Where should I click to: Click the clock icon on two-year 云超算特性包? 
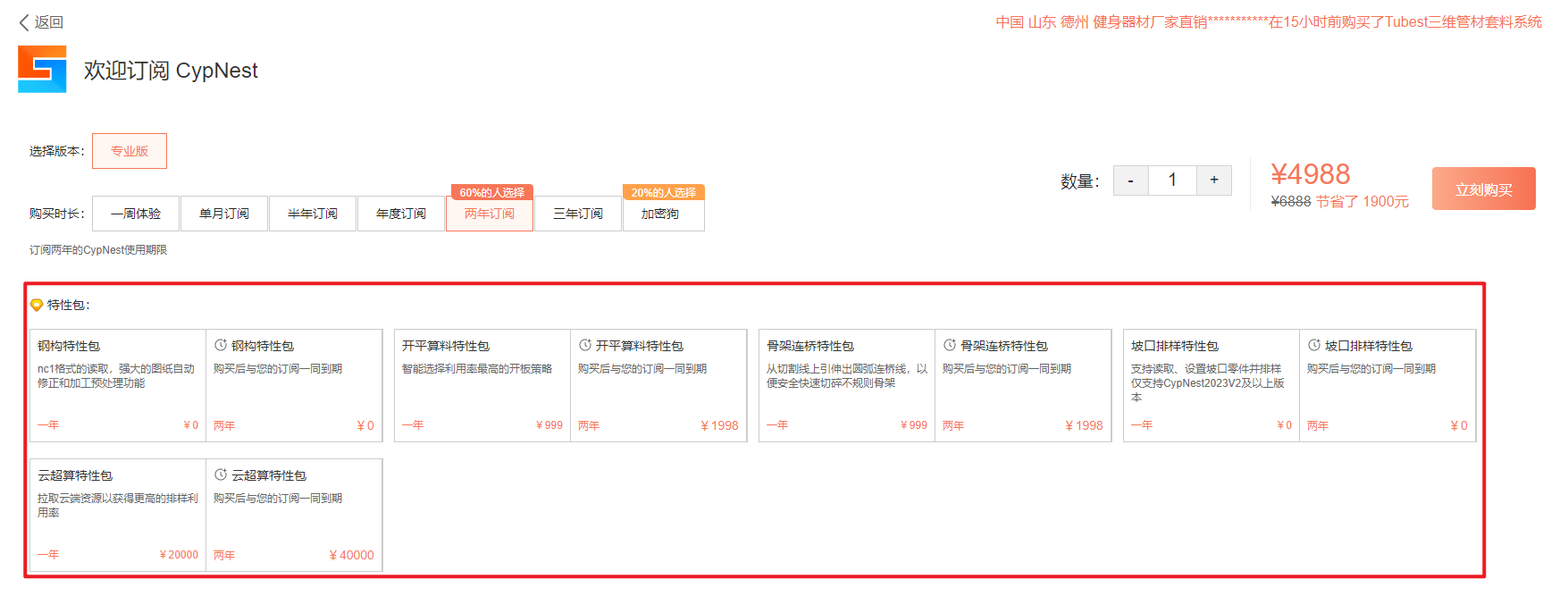(221, 474)
